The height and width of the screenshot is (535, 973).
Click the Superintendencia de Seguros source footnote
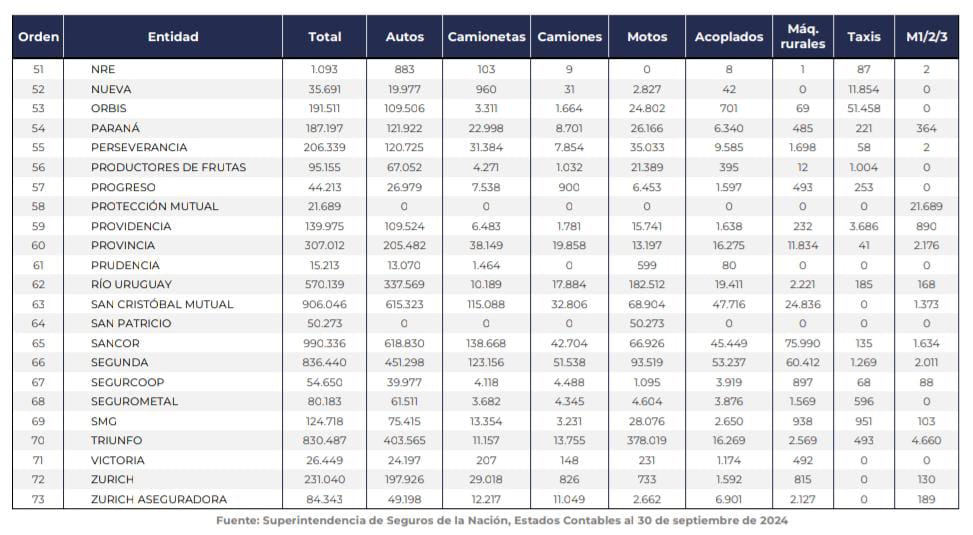(x=502, y=521)
